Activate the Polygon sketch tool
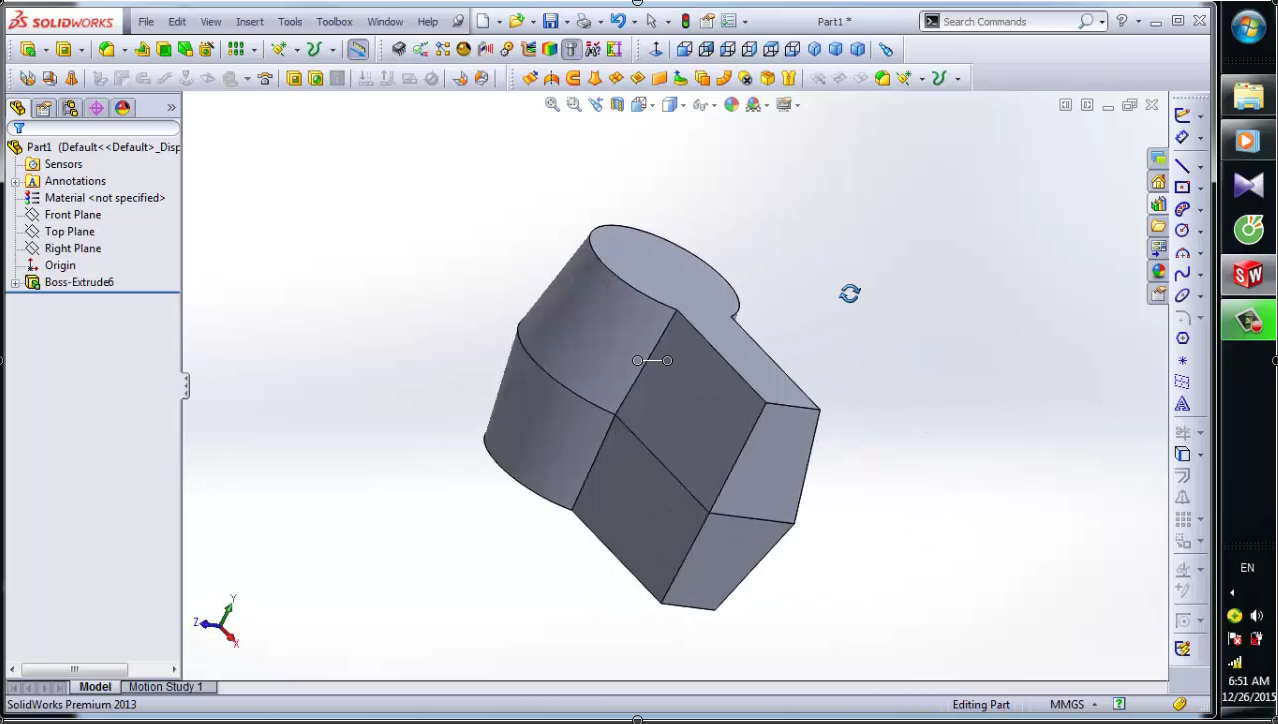 [x=1182, y=338]
